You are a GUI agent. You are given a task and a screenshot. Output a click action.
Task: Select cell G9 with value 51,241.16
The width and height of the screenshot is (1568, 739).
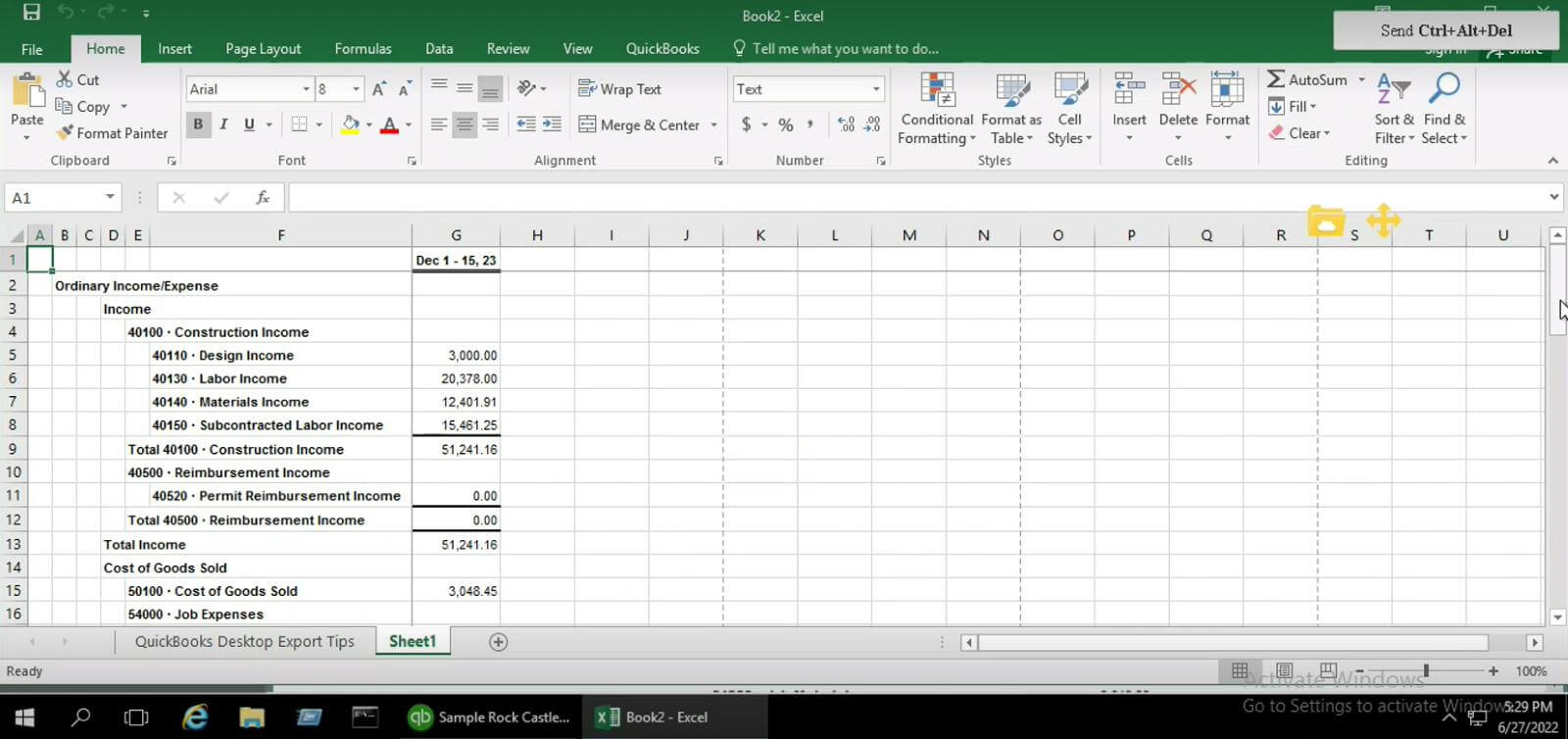[457, 449]
